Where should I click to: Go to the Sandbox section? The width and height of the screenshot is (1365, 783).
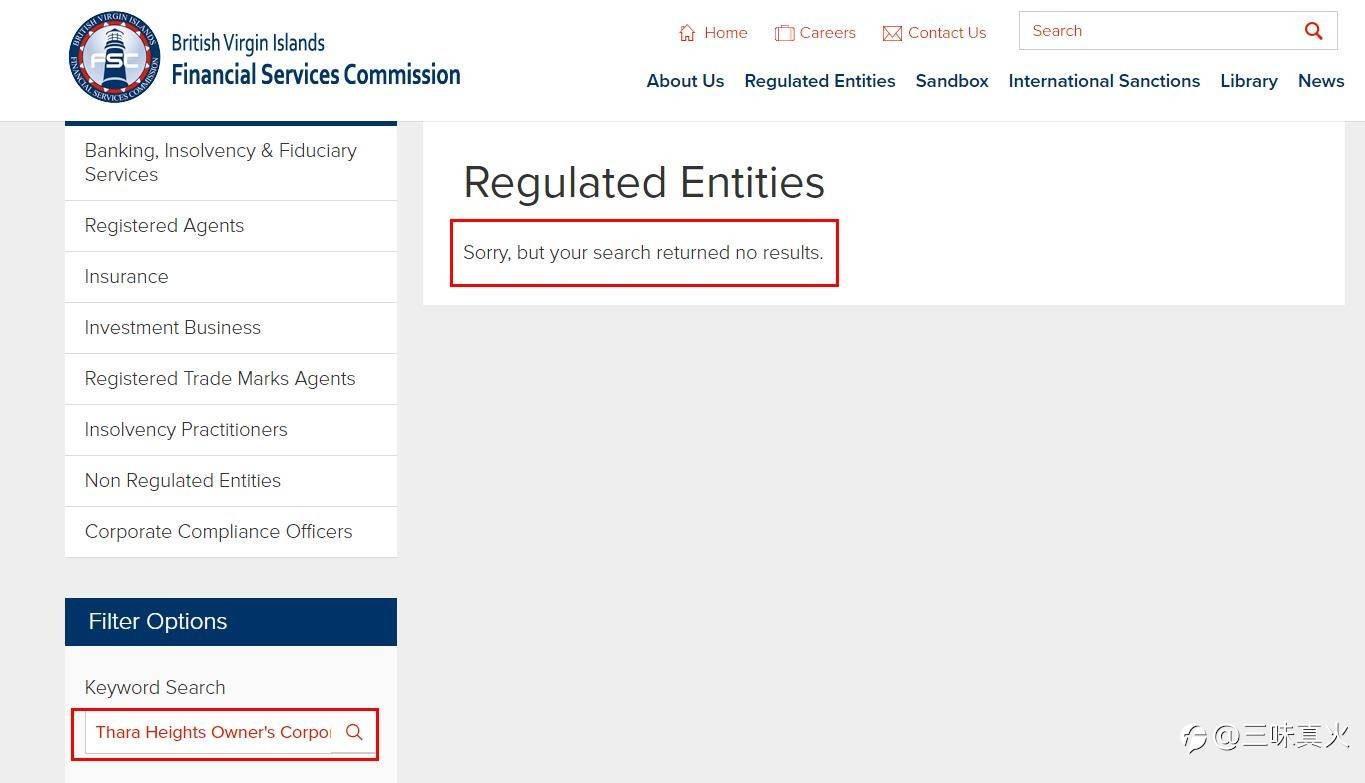(x=952, y=81)
